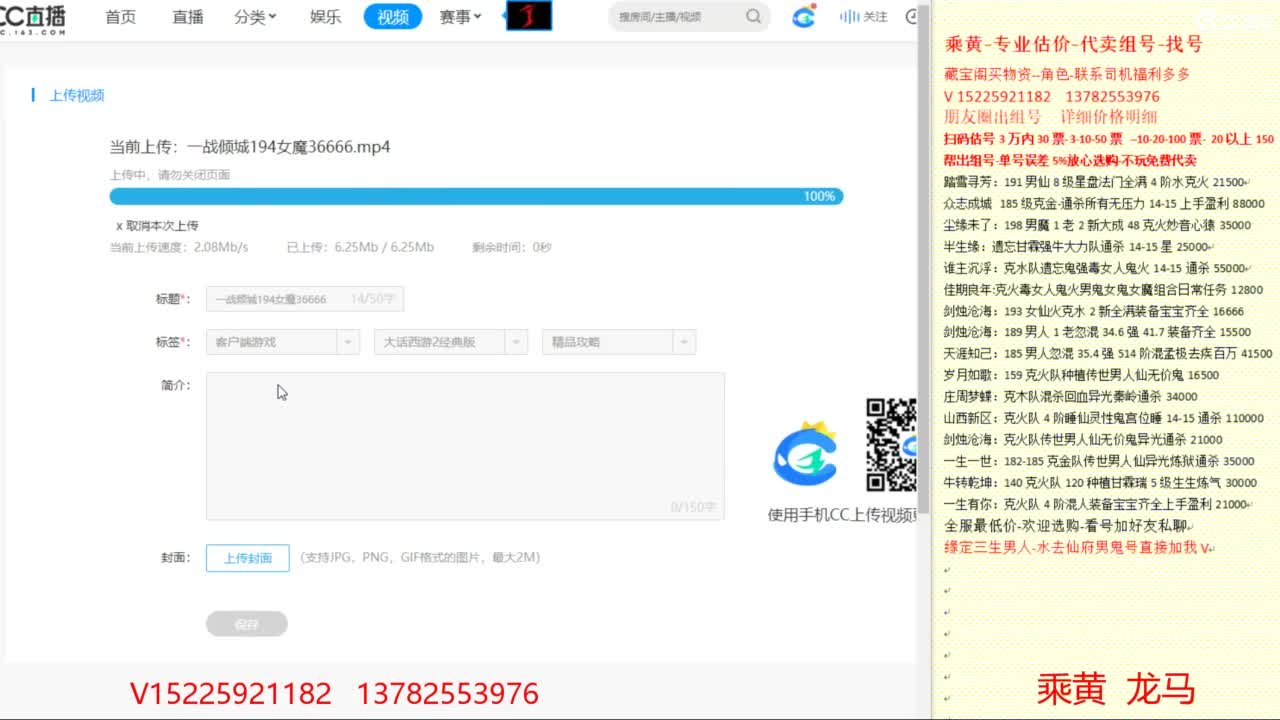
Task: Click the red promo banner thumbnail
Action: click(529, 16)
